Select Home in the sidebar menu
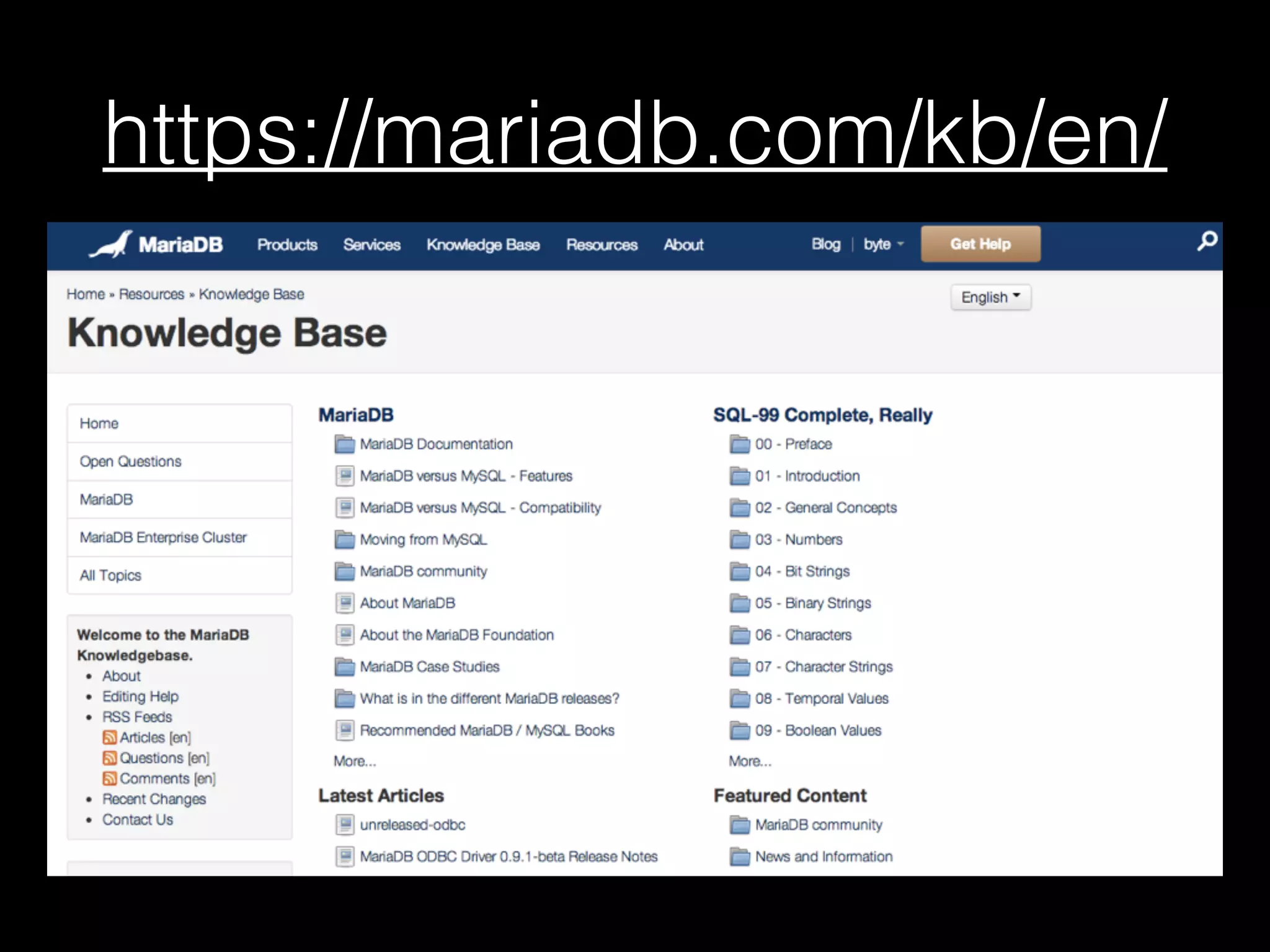The width and height of the screenshot is (1270, 952). [180, 423]
